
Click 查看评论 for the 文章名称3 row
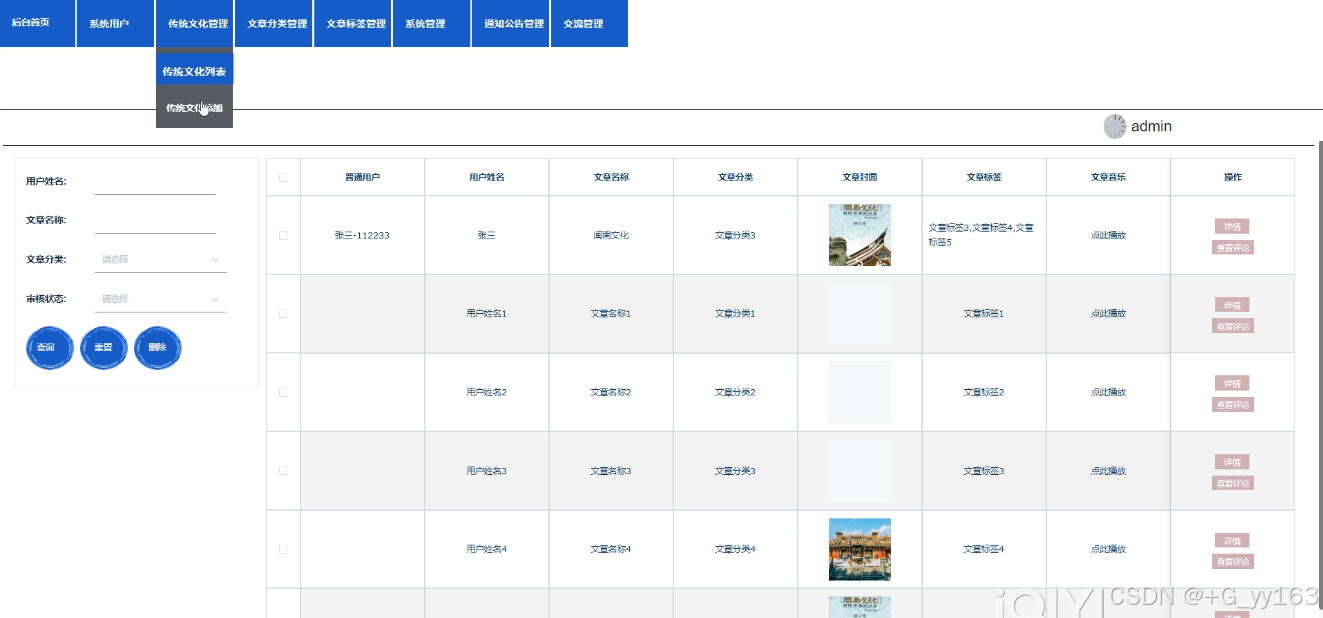coord(1232,483)
